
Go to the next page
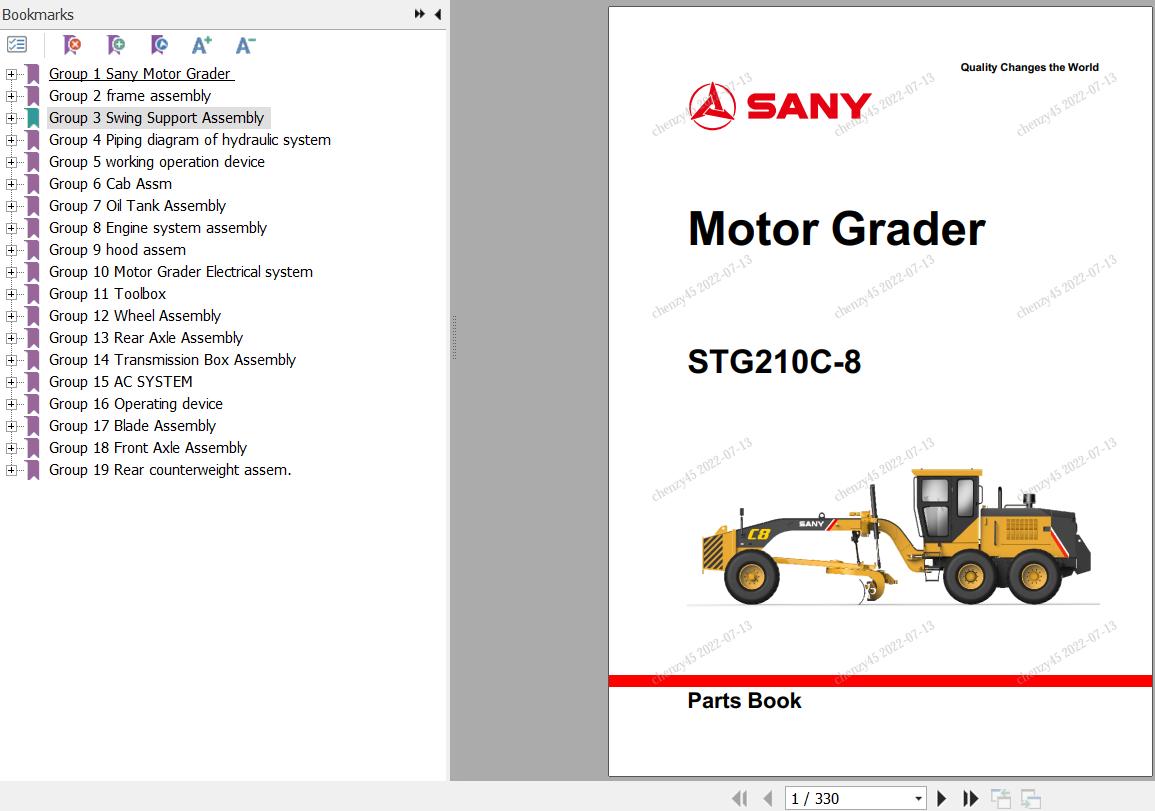941,798
